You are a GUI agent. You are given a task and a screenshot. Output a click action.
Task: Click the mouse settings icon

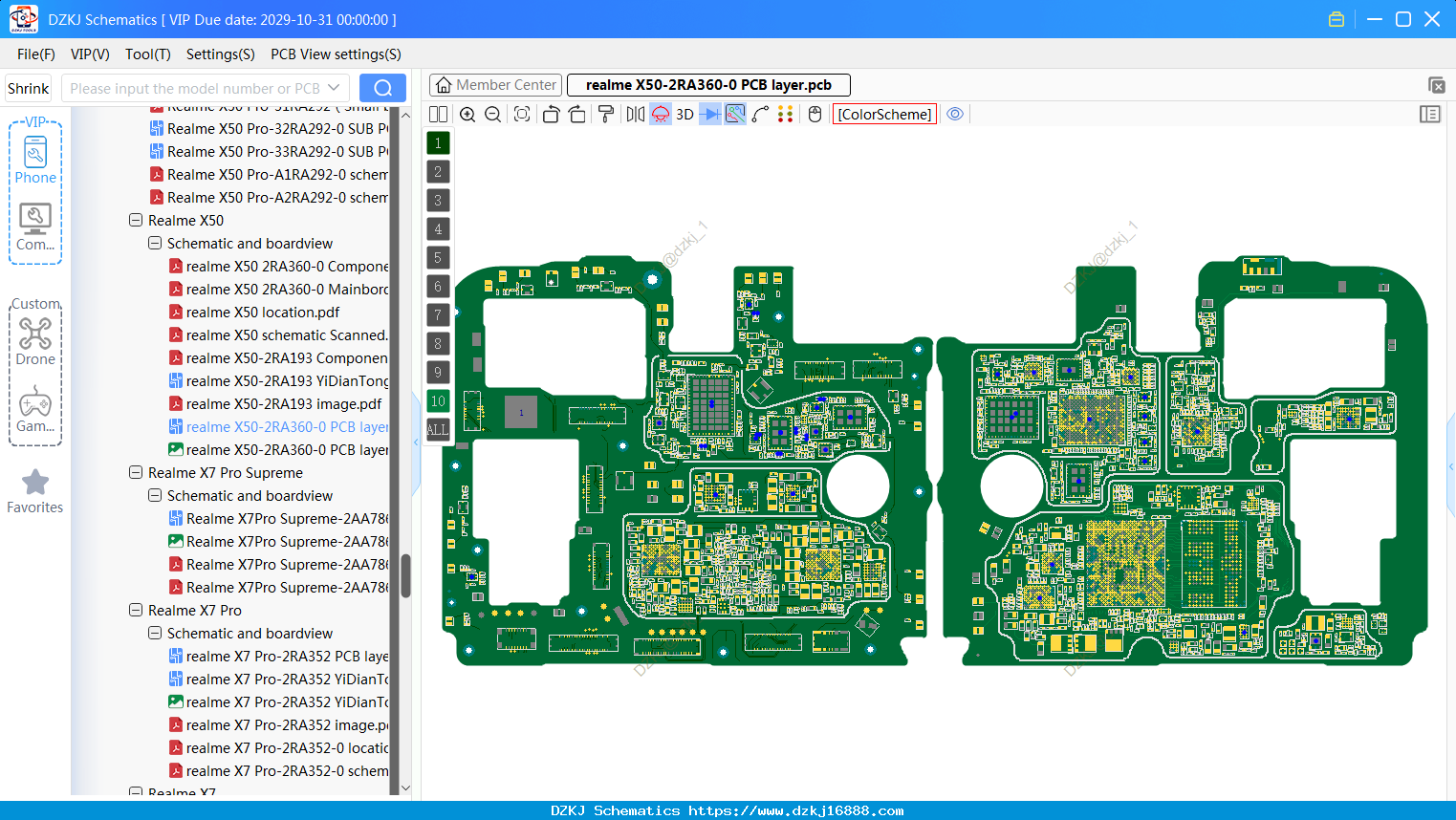pos(815,115)
